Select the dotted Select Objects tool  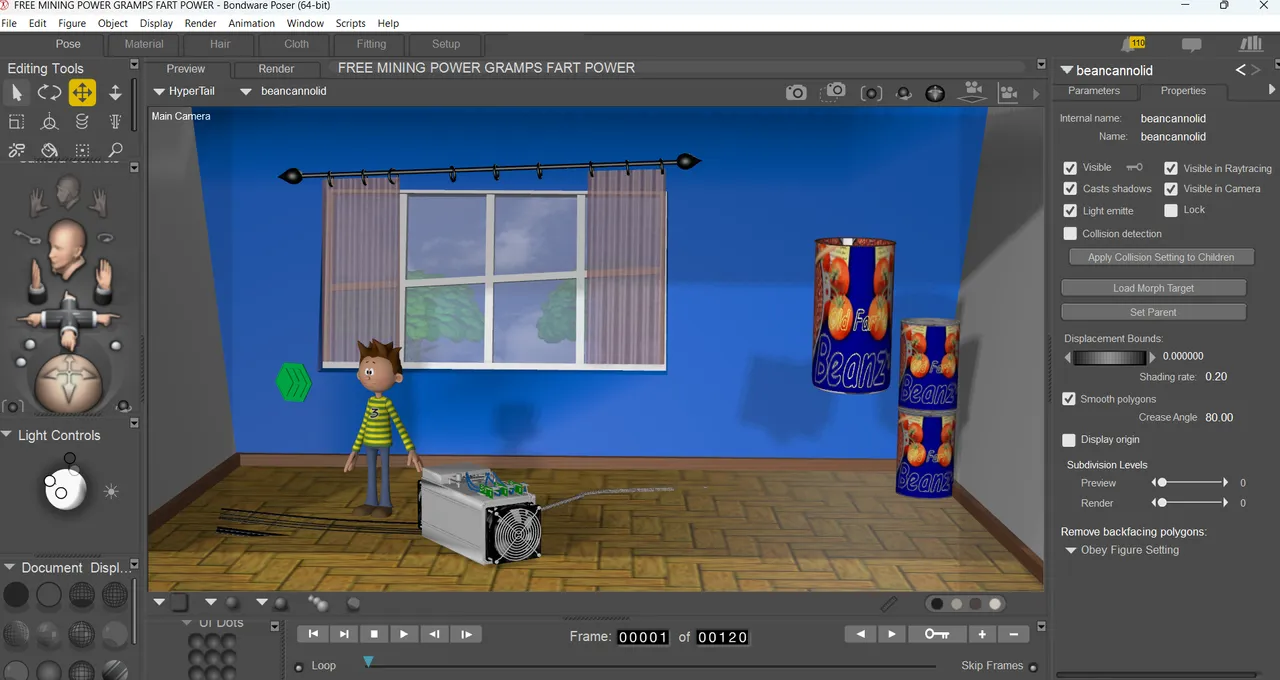point(82,151)
